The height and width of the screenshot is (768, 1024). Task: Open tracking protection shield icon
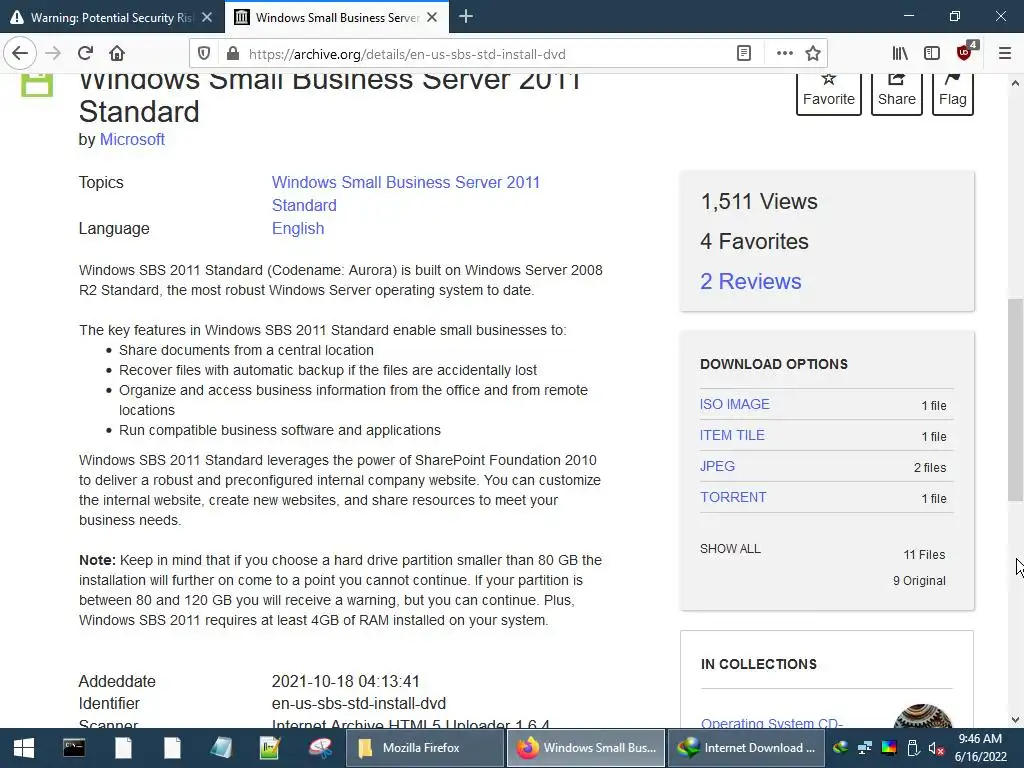204,54
